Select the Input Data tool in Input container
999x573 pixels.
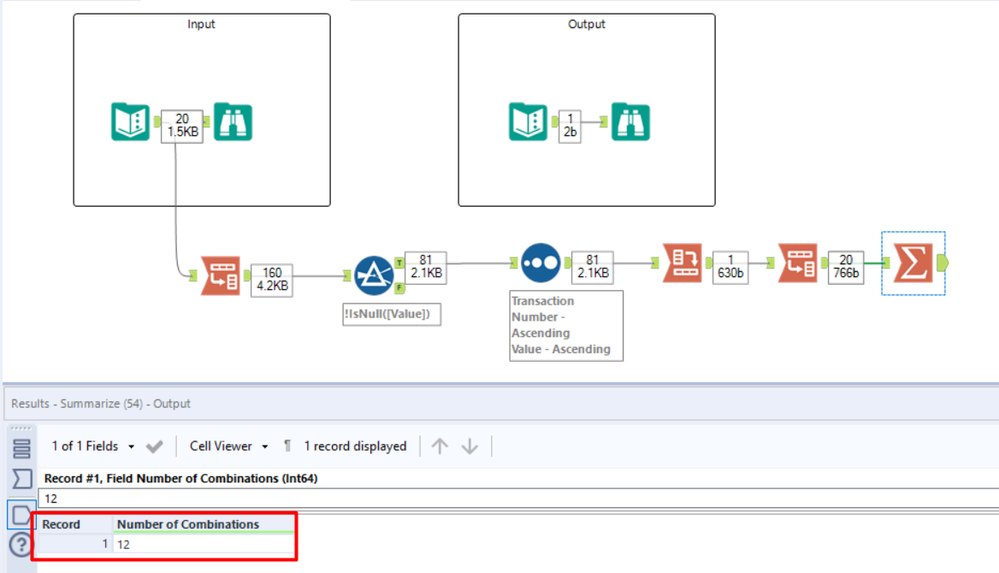[130, 121]
